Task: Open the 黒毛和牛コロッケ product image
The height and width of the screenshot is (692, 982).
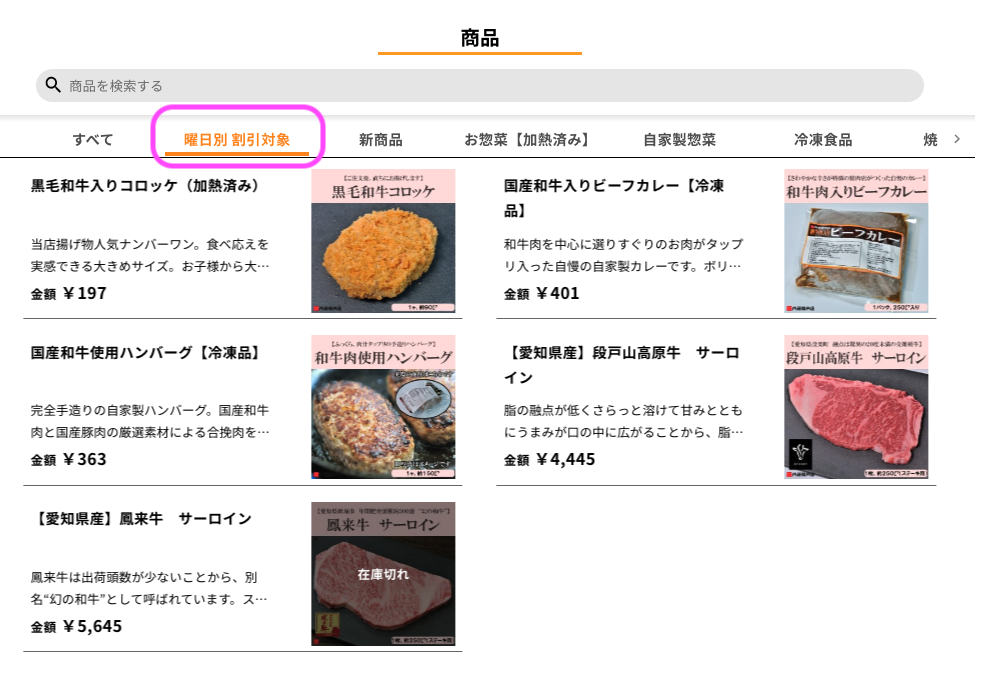Action: coord(383,240)
